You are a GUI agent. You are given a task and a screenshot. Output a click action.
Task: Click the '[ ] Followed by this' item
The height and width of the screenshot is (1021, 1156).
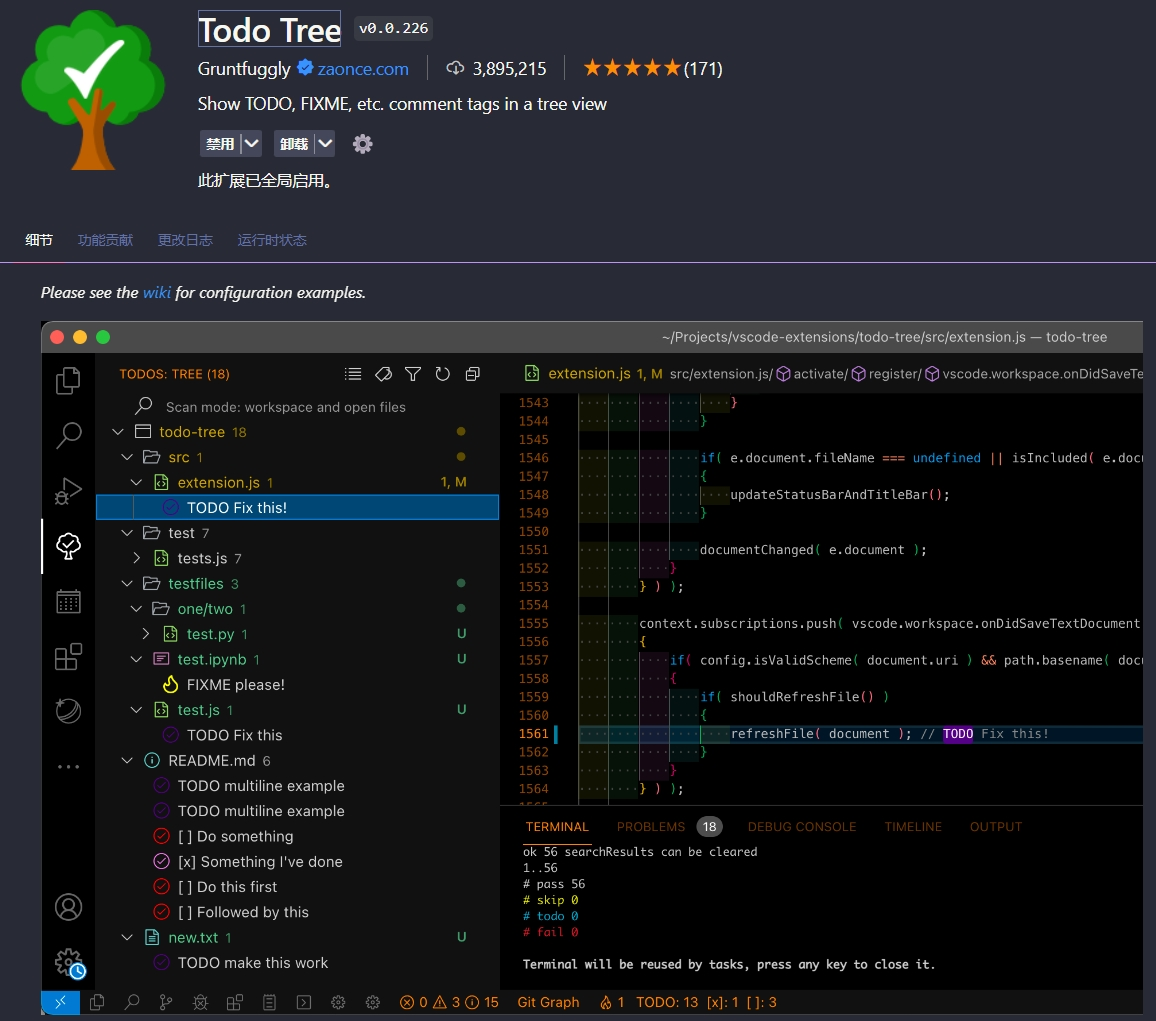click(243, 912)
